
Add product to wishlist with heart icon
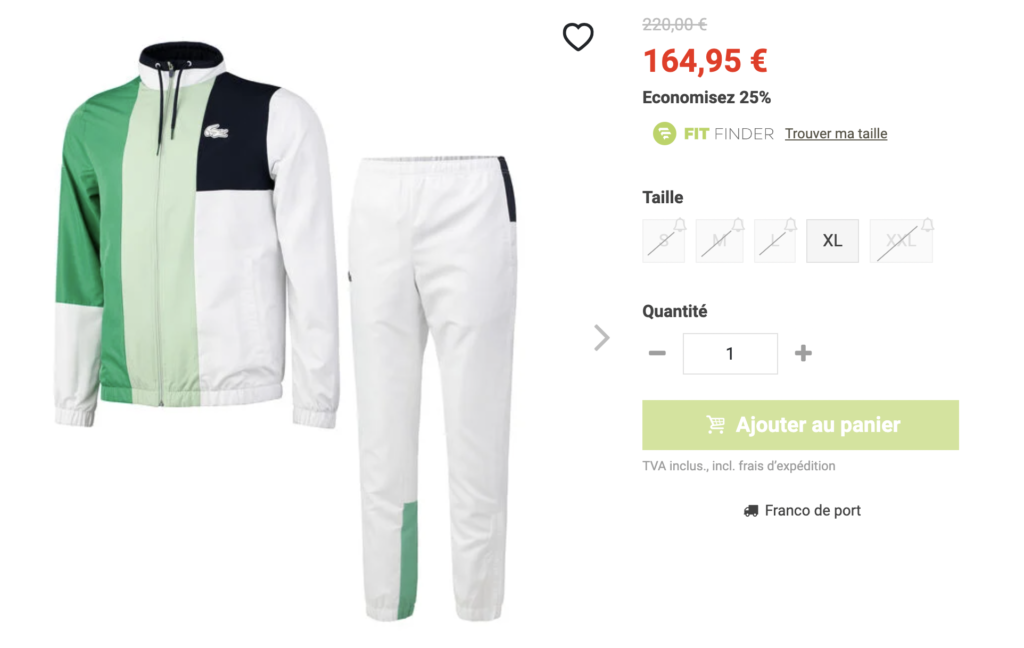pyautogui.click(x=578, y=37)
